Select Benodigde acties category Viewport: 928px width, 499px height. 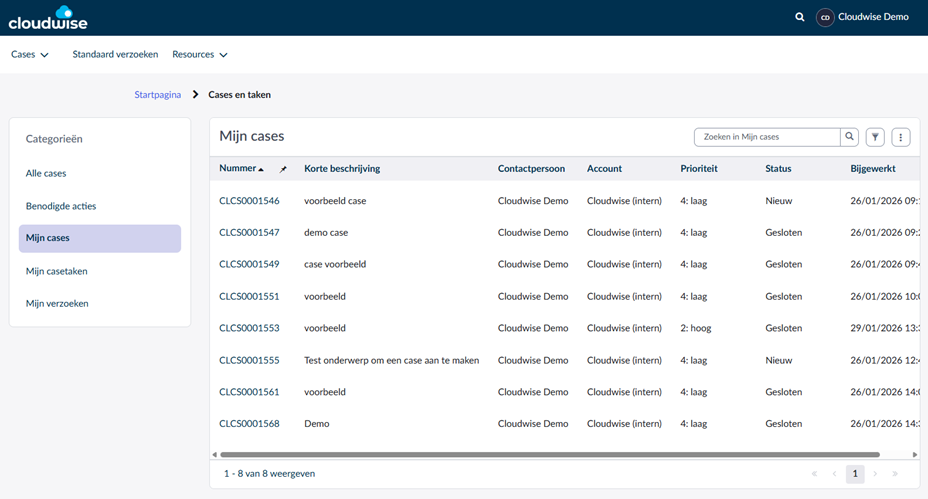point(61,206)
